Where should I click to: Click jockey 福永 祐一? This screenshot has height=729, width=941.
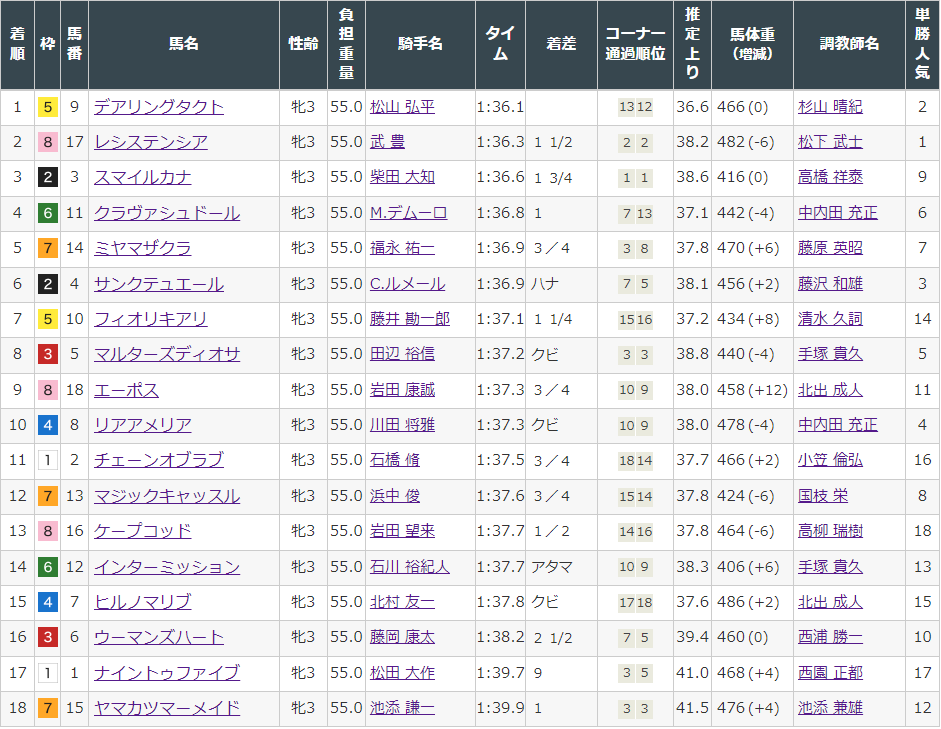pos(402,248)
